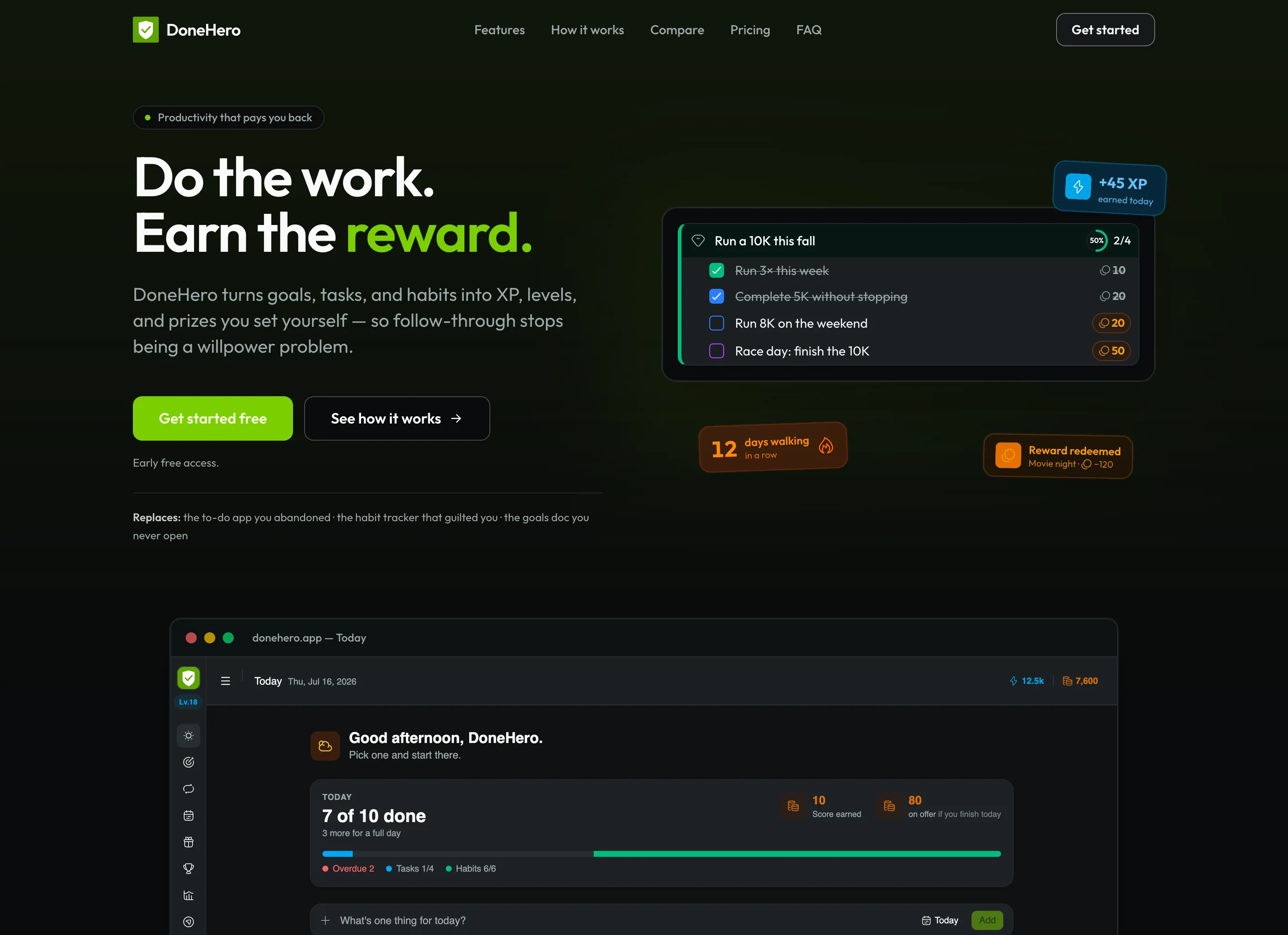The width and height of the screenshot is (1288, 935).
Task: Open the FAQ nav link
Action: (809, 30)
